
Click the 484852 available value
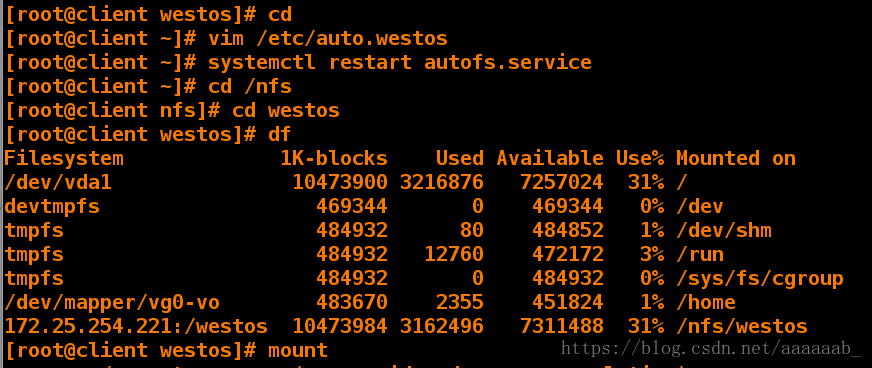568,230
